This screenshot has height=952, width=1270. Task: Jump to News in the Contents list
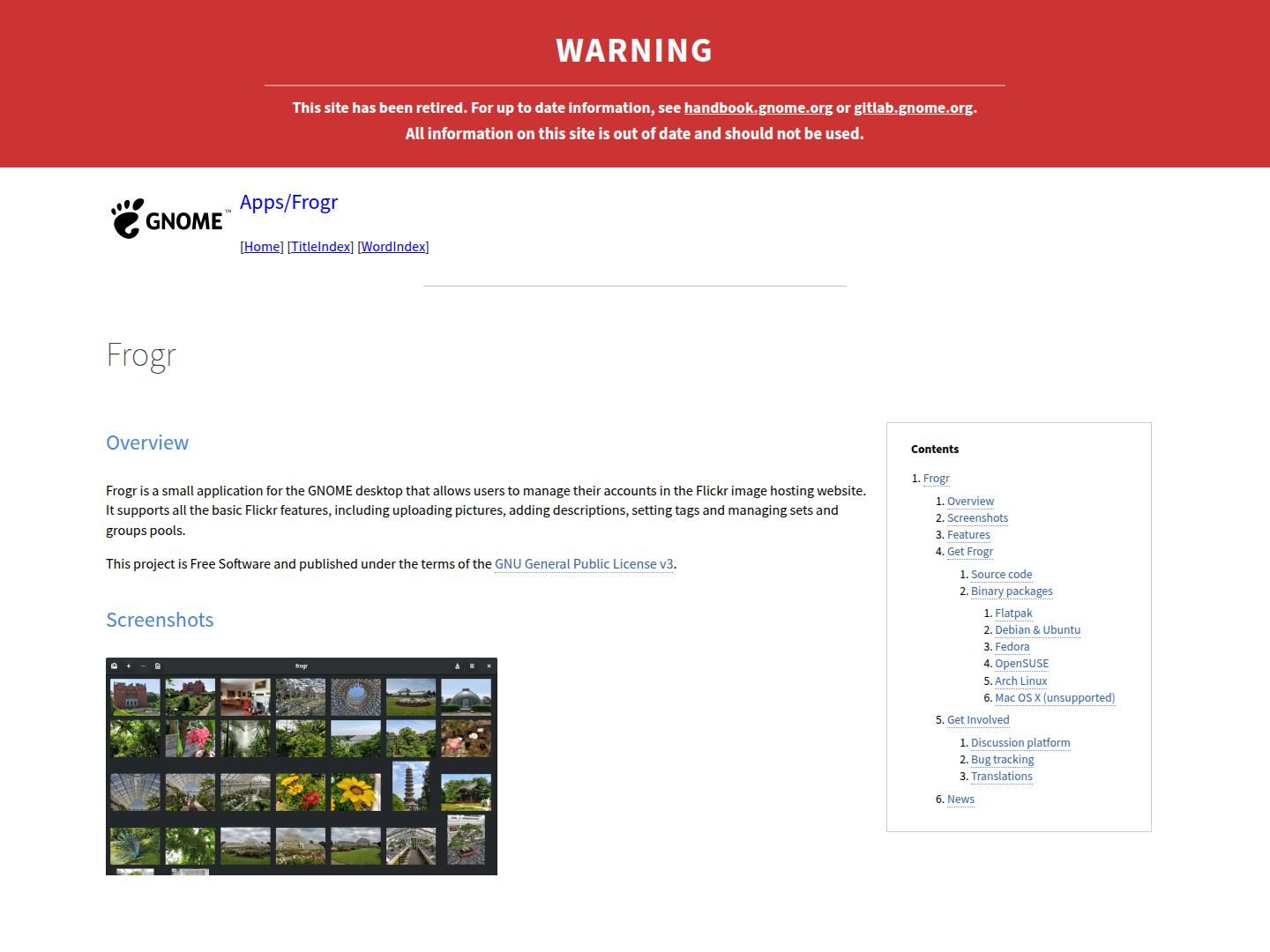tap(960, 800)
